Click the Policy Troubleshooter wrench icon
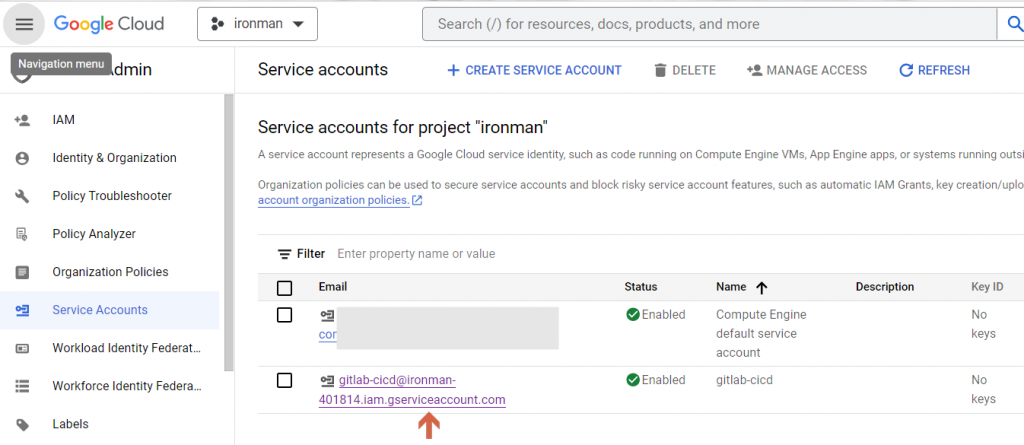 click(x=23, y=196)
